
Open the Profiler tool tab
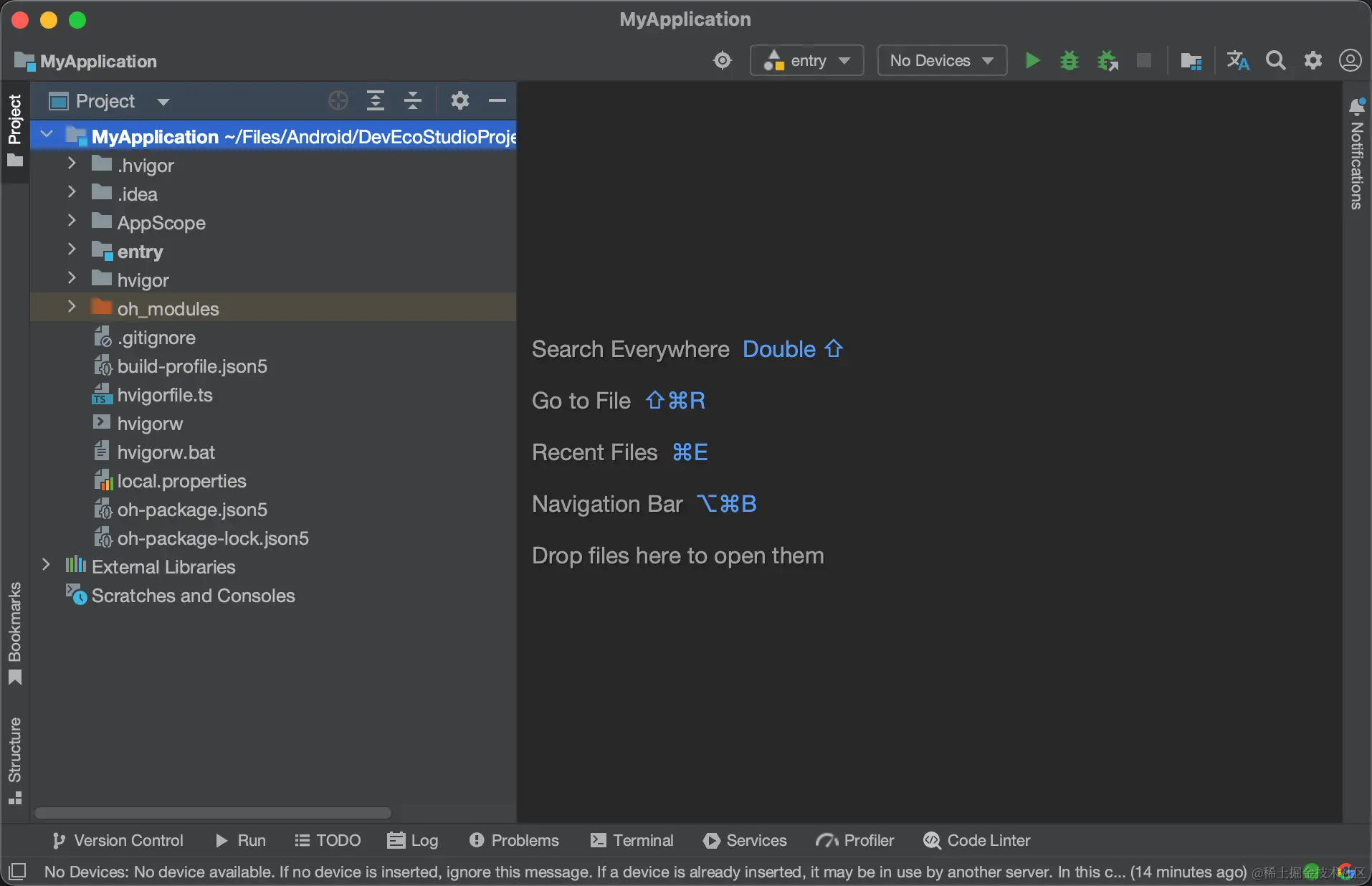(854, 840)
